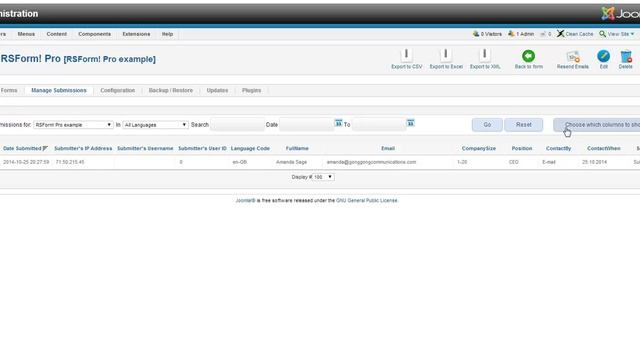
Task: Select the submission email address cell
Action: click(371, 162)
